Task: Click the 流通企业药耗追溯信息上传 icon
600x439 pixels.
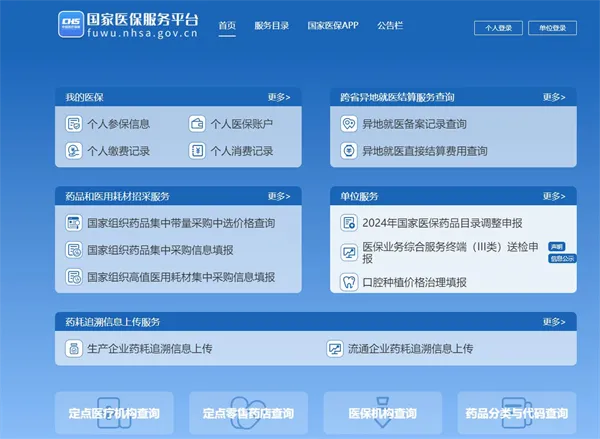Action: click(x=335, y=349)
